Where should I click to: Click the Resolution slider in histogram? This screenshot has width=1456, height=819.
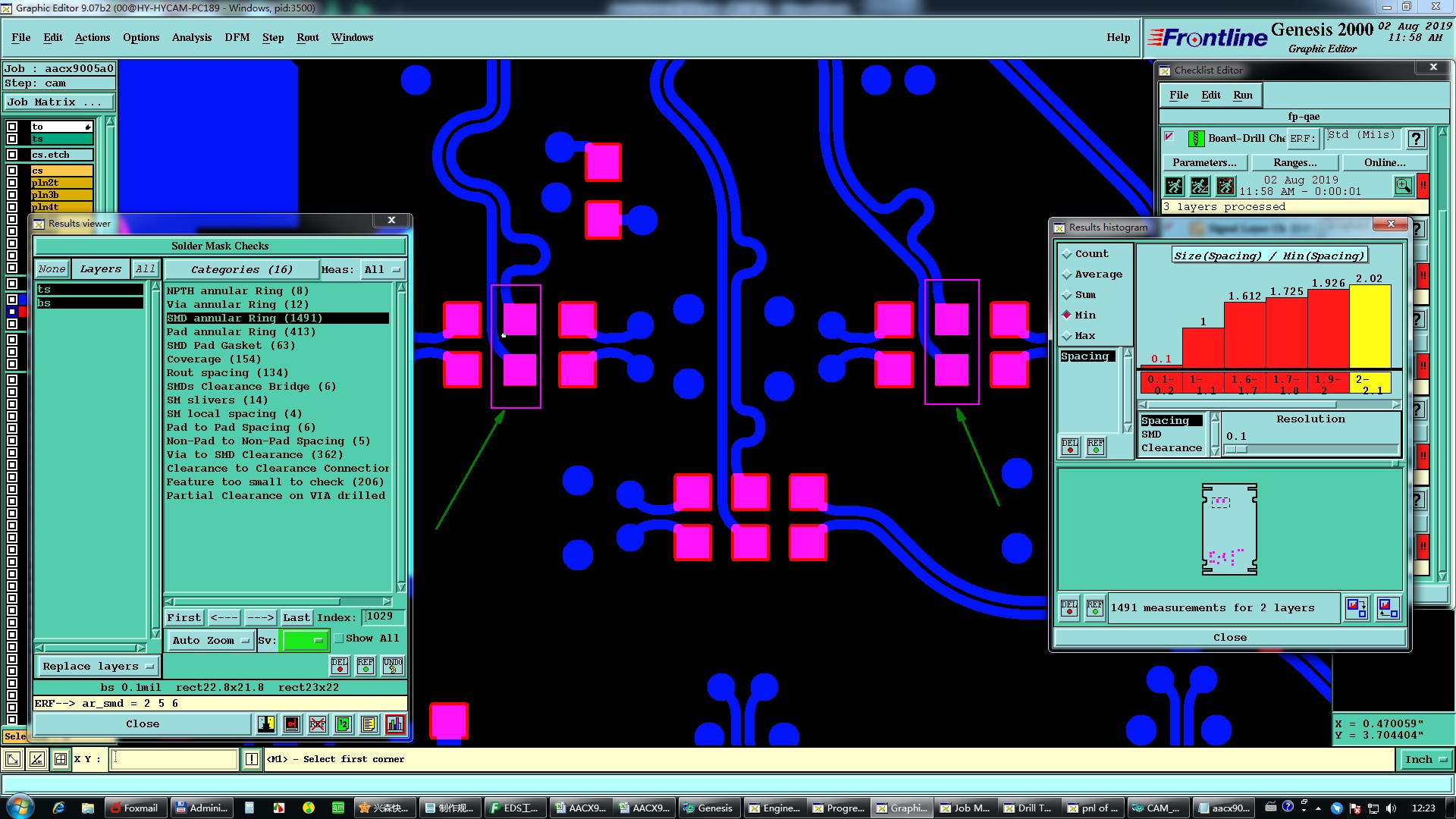(x=1311, y=450)
